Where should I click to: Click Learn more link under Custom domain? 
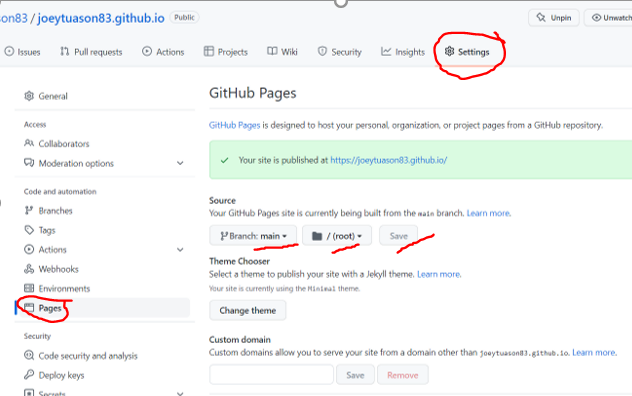(x=594, y=352)
